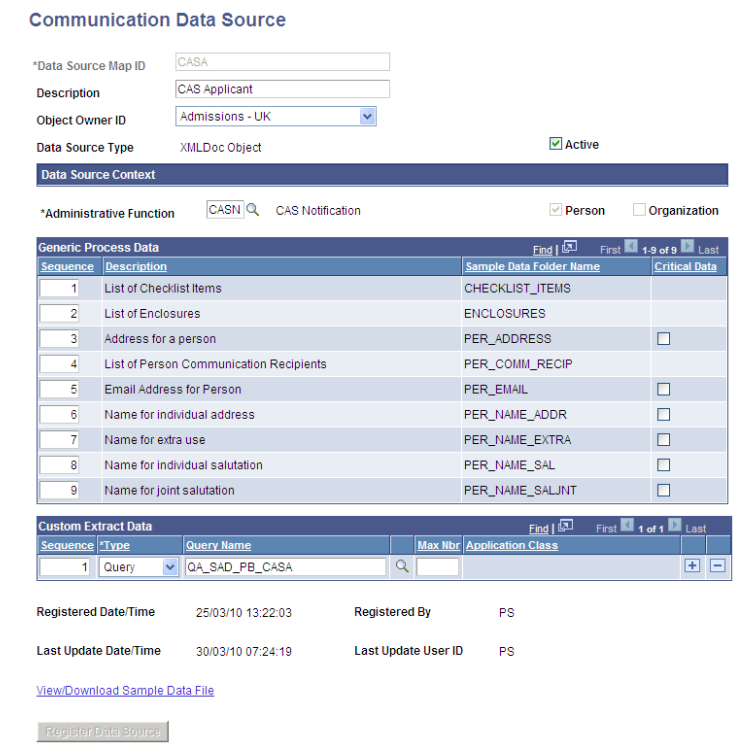
Task: Sort Generic Process Data by Description
Action: tap(136, 267)
